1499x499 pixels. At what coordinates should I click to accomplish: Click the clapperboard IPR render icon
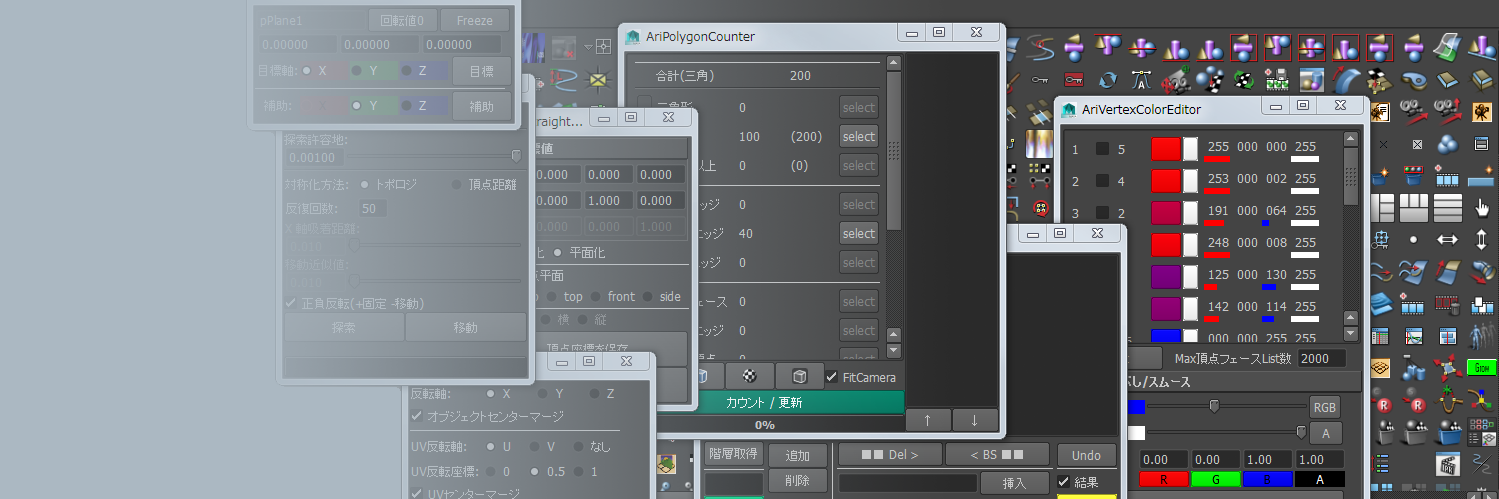point(1448,463)
